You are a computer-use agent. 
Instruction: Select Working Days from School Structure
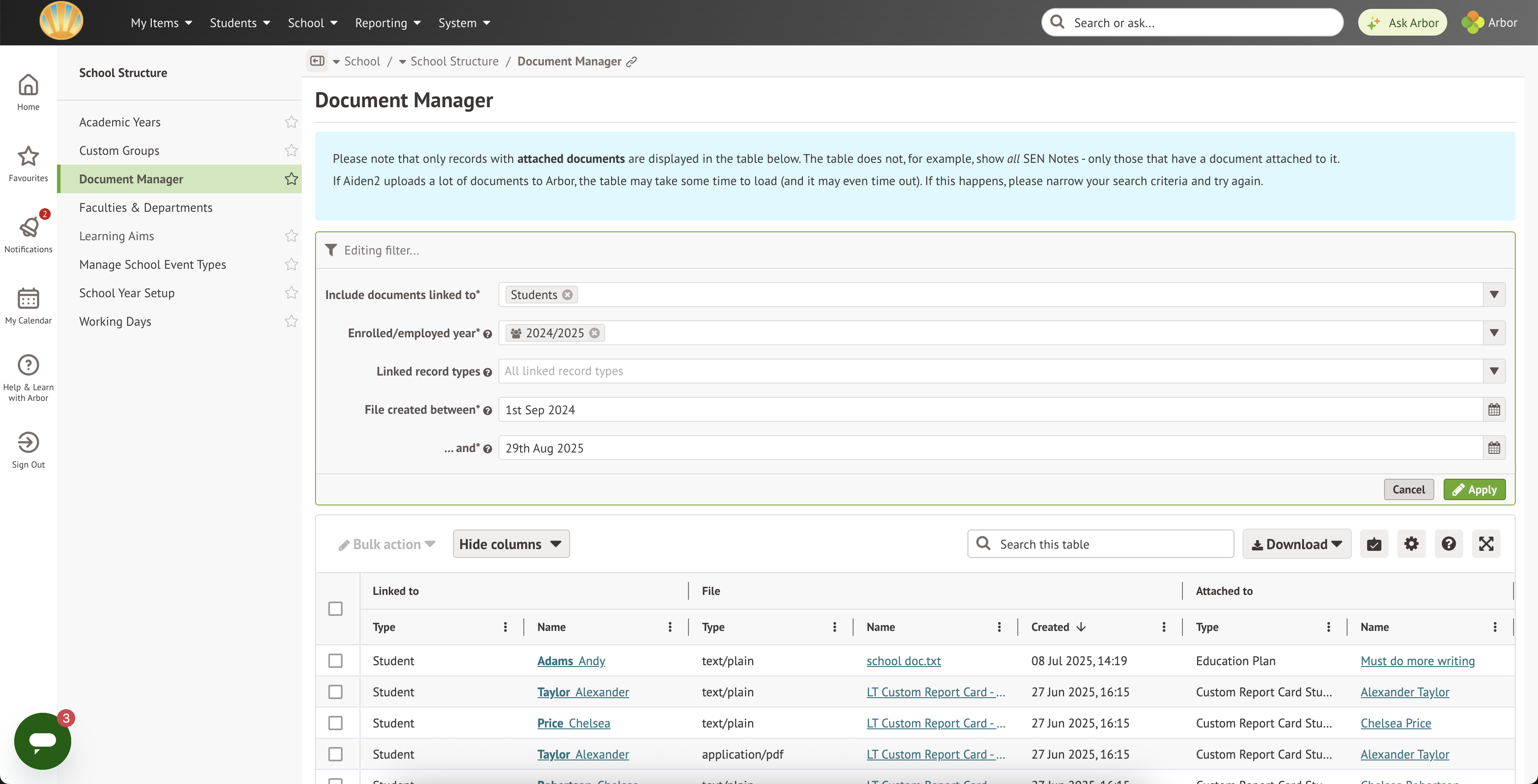click(x=115, y=321)
